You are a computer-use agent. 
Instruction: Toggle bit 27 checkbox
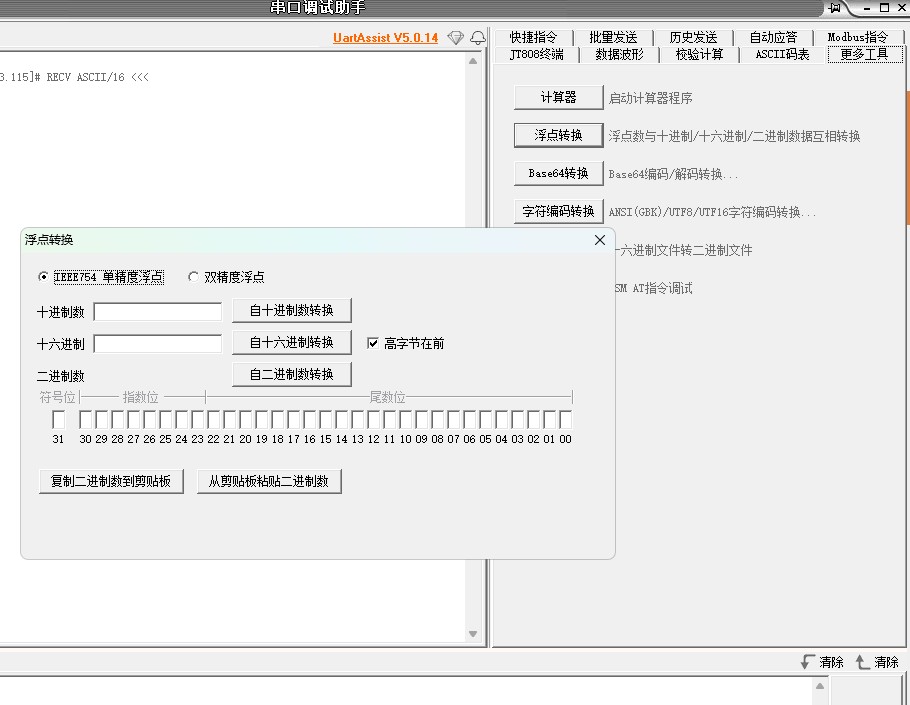[133, 420]
